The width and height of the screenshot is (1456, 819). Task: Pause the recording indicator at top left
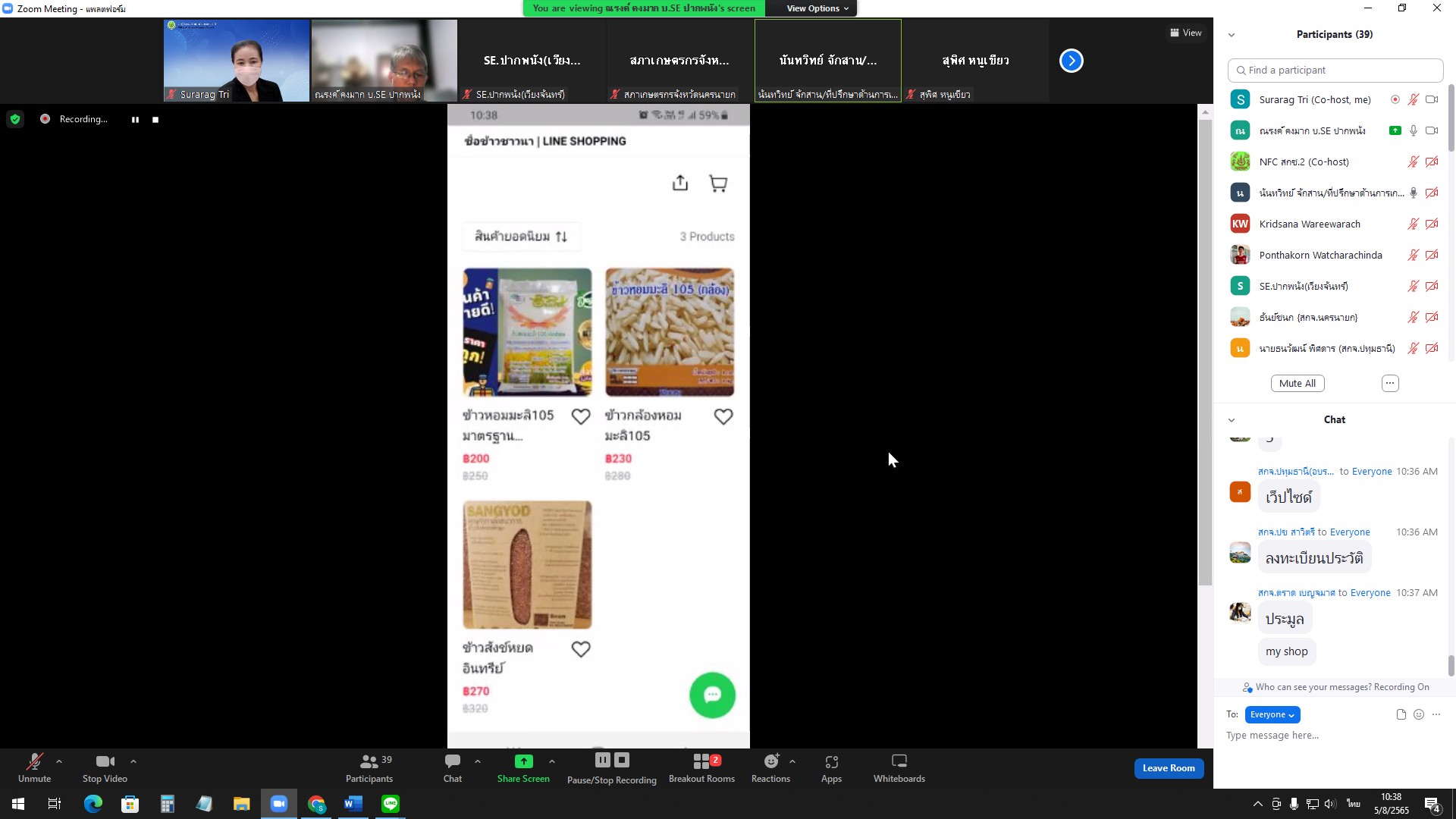[x=135, y=120]
